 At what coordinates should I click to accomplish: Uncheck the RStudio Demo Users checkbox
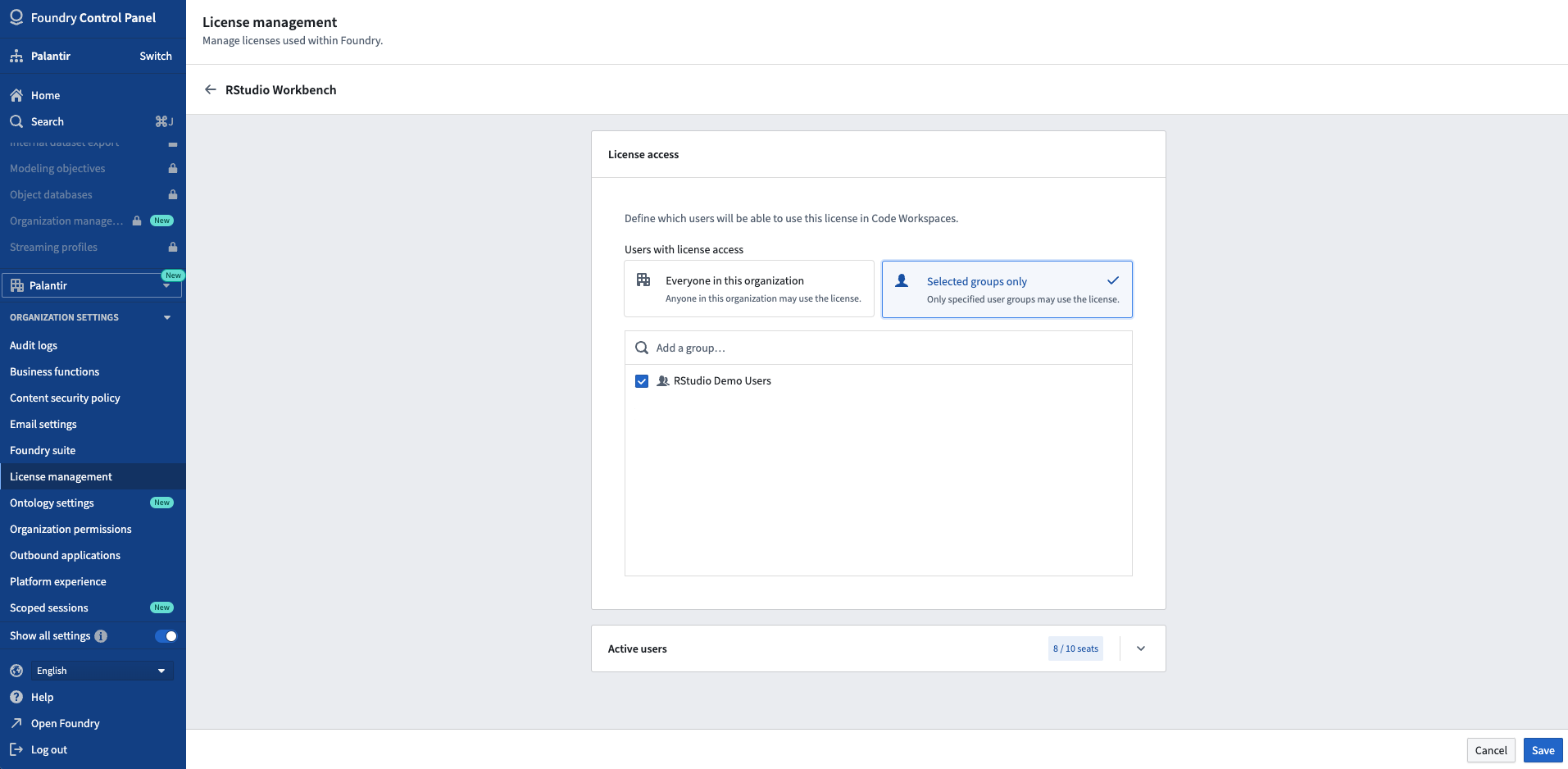pyautogui.click(x=642, y=381)
